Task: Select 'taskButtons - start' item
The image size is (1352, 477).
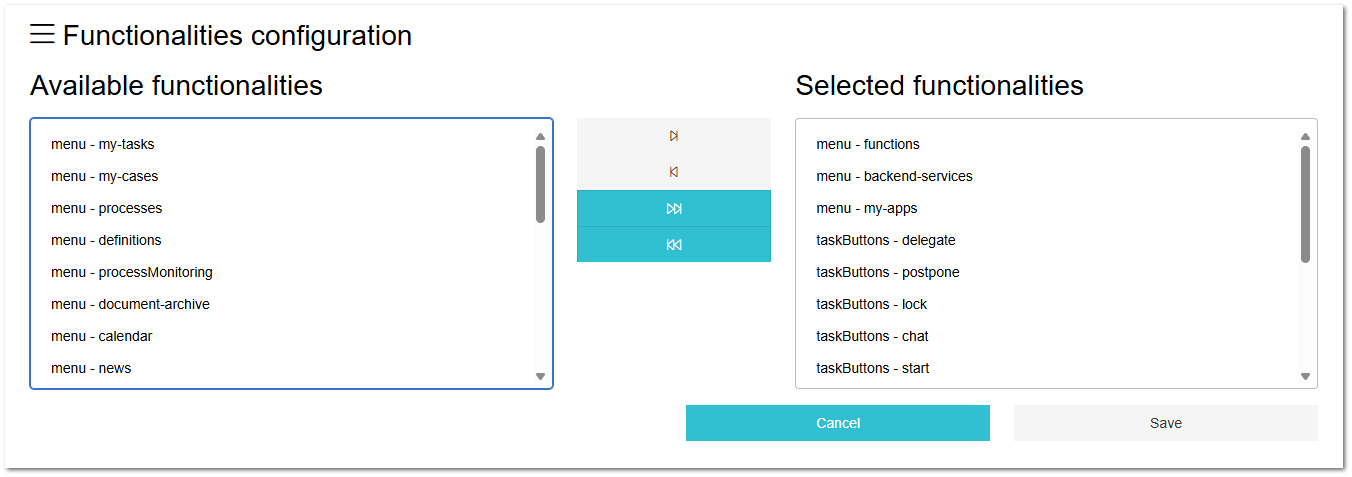Action: click(1048, 368)
